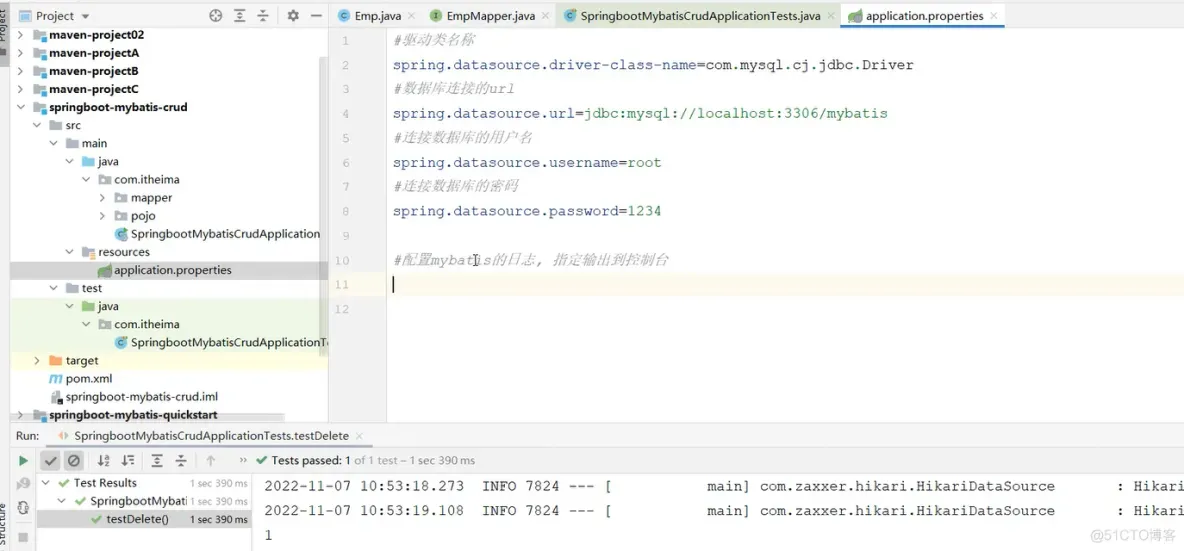Collapse springboot-mybatis-crud module
Viewport: 1184px width, 551px height.
[20, 107]
